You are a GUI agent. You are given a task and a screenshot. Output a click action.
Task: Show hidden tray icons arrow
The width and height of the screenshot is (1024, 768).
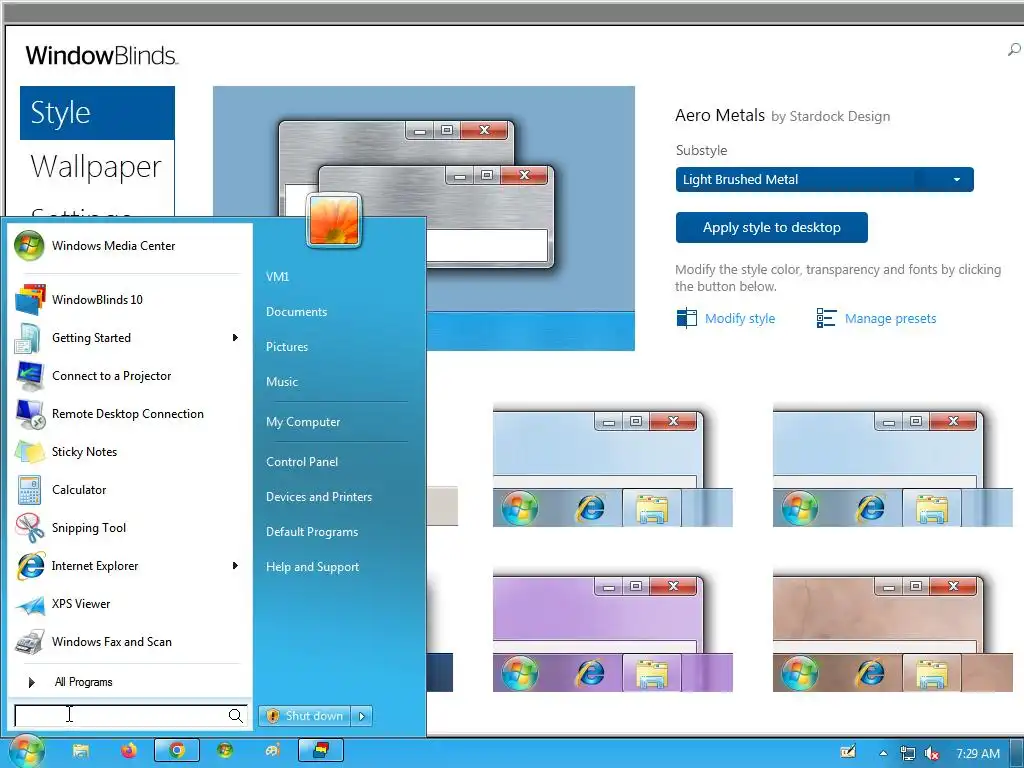(x=884, y=754)
